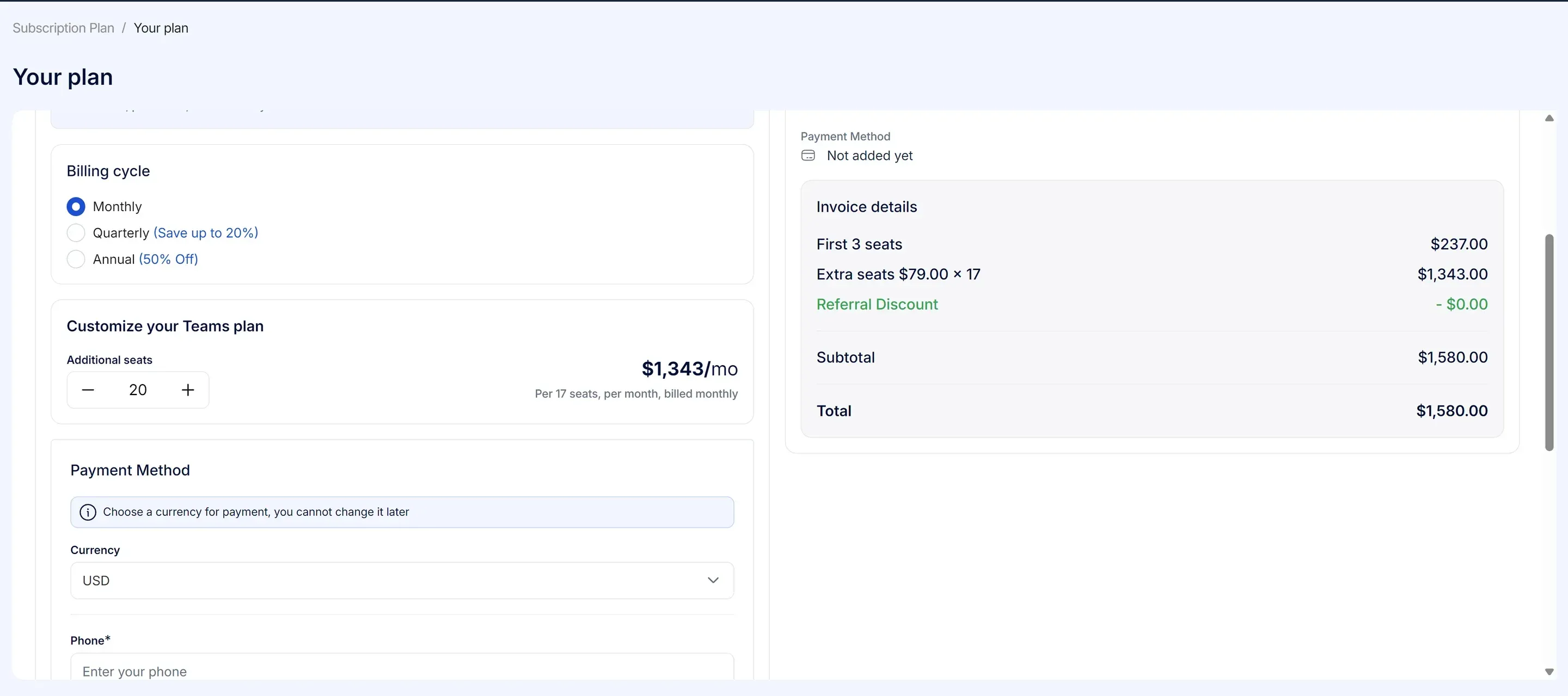
Task: Select the Monthly billing cycle
Action: 76,207
